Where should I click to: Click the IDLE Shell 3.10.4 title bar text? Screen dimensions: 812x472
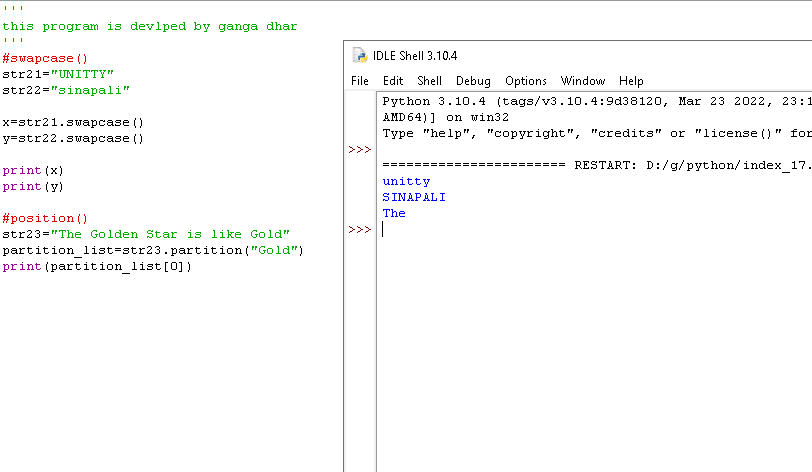point(415,56)
